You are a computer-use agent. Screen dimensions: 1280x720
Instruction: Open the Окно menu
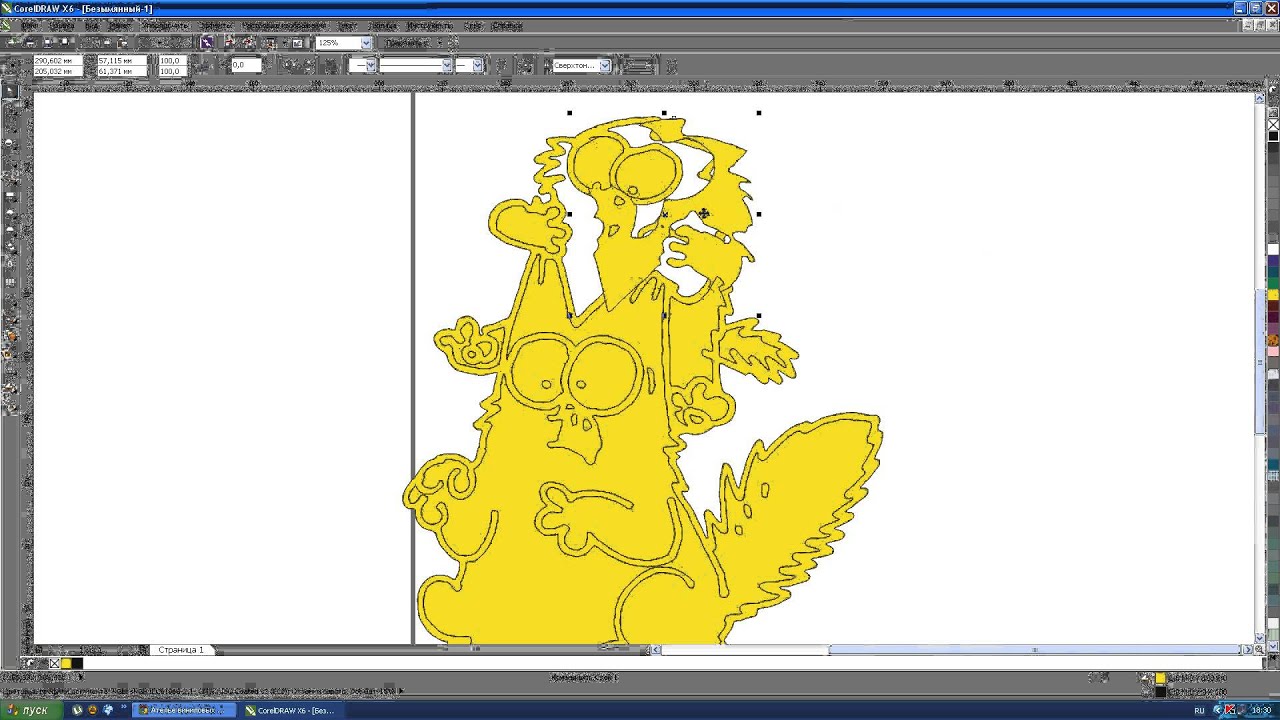[473, 26]
